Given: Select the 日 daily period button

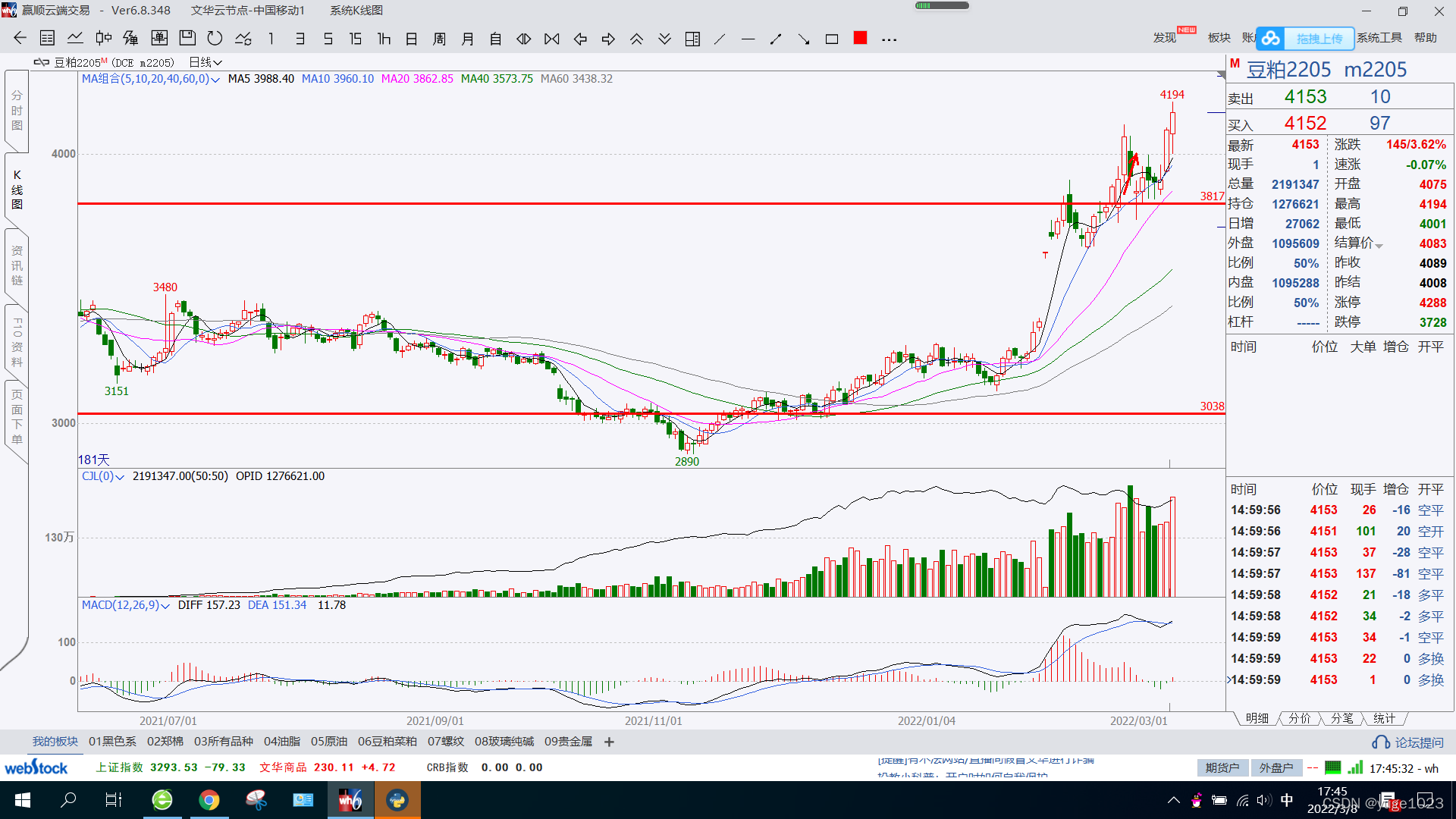Looking at the screenshot, I should point(412,39).
